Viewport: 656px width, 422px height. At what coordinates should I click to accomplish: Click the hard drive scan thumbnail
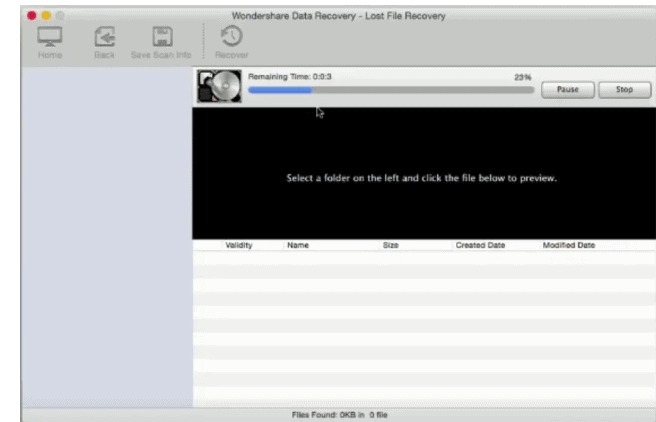[x=219, y=86]
